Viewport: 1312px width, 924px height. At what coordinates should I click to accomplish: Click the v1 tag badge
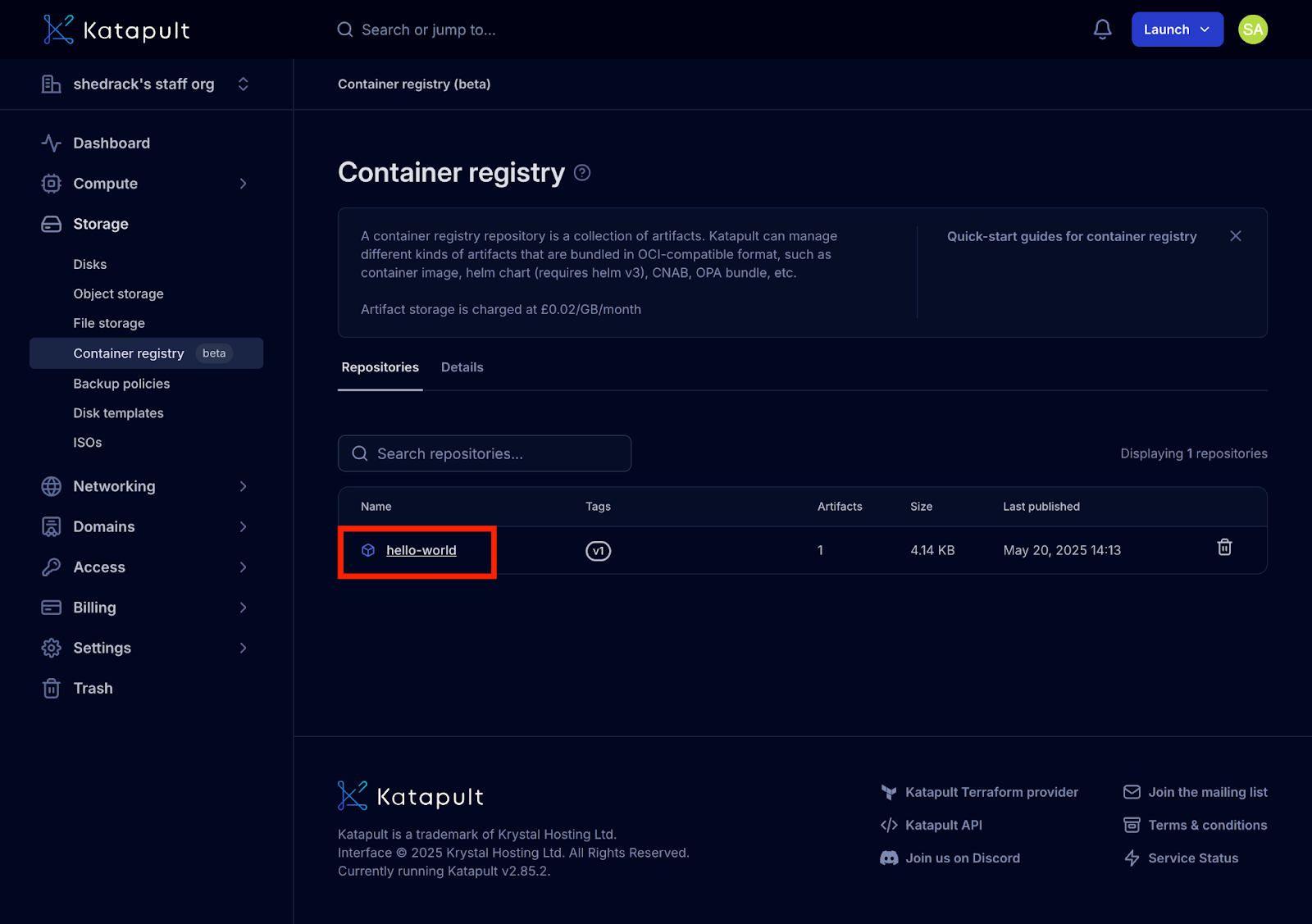click(599, 551)
